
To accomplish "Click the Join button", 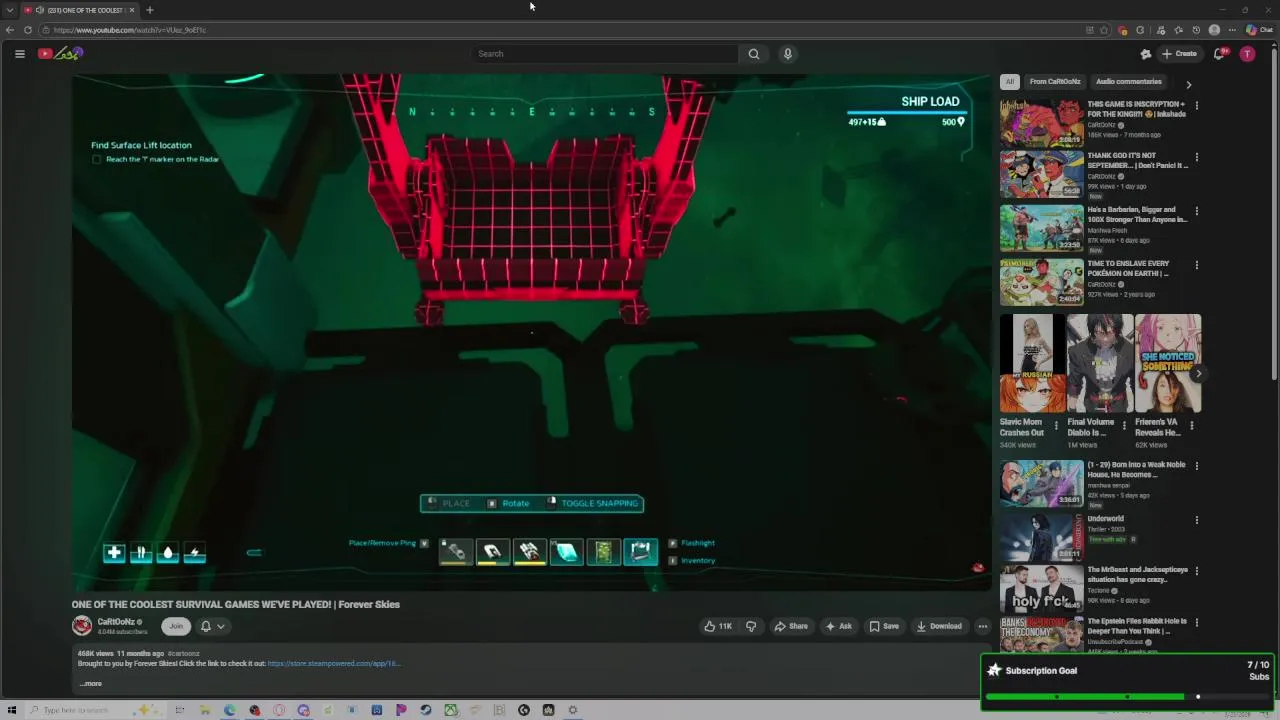I will 176,626.
